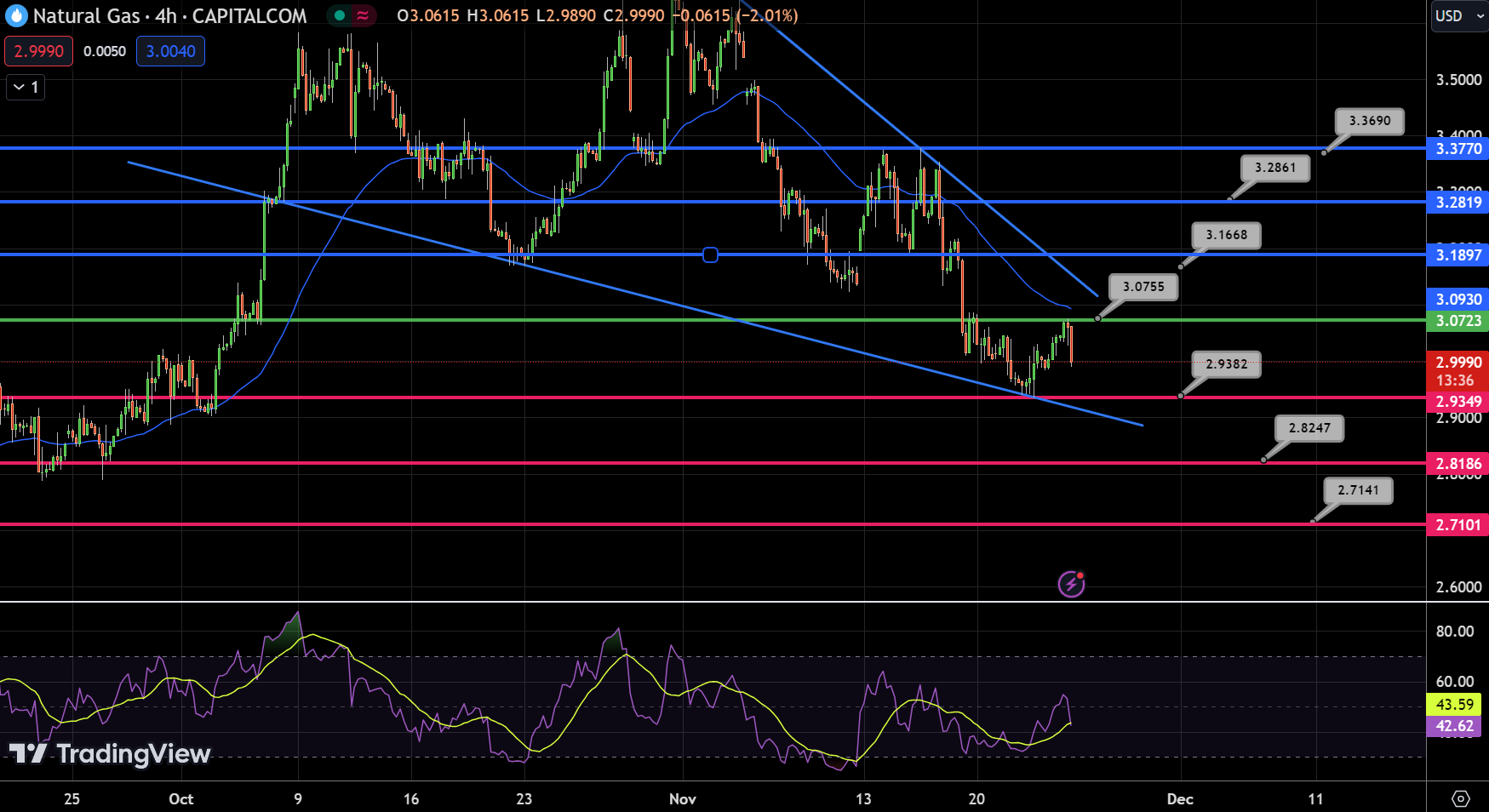1489x812 pixels.
Task: Click the blue buy price 3.0040 button
Action: [170, 51]
